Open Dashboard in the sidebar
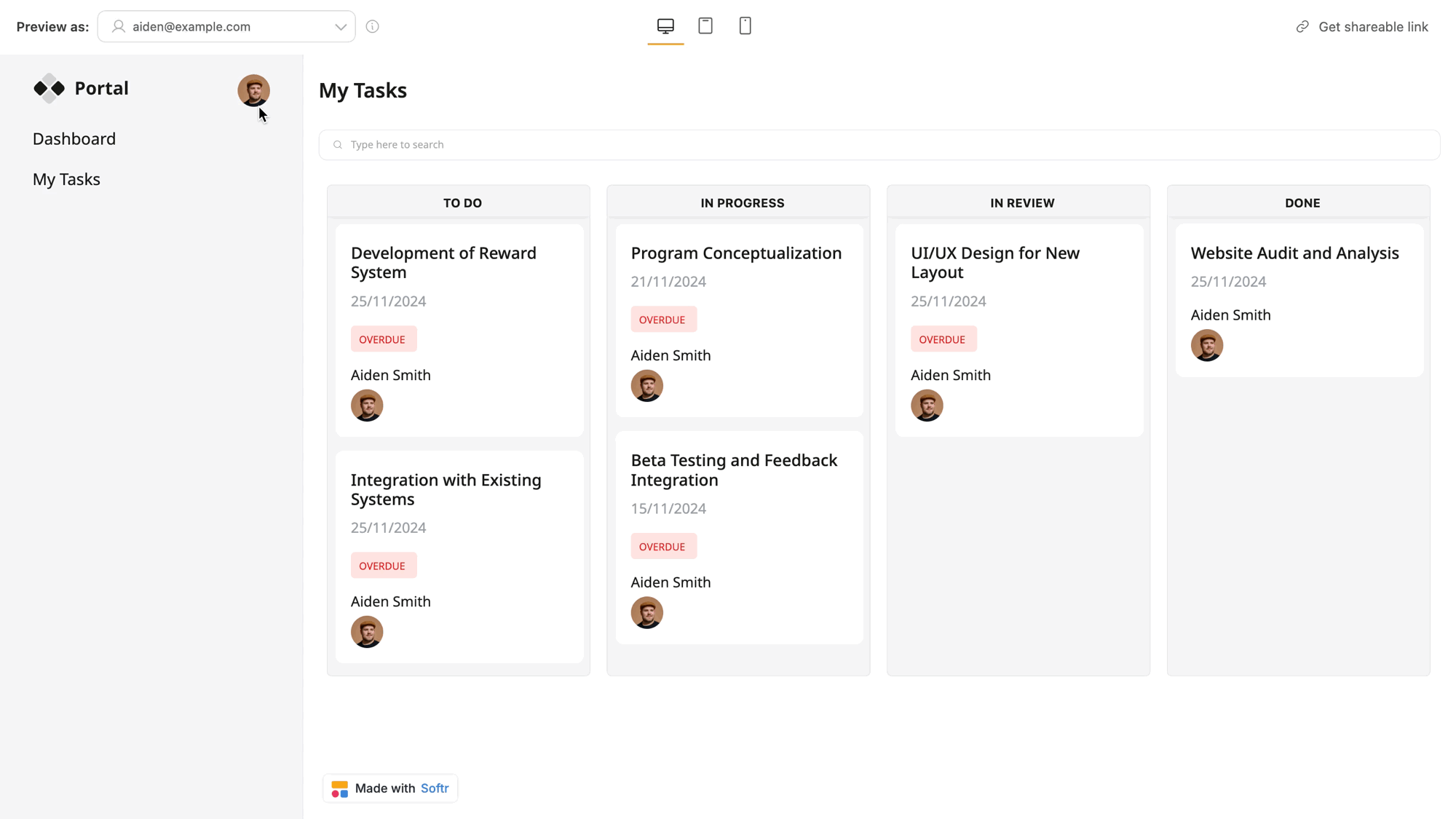The height and width of the screenshot is (819, 1456). click(74, 138)
